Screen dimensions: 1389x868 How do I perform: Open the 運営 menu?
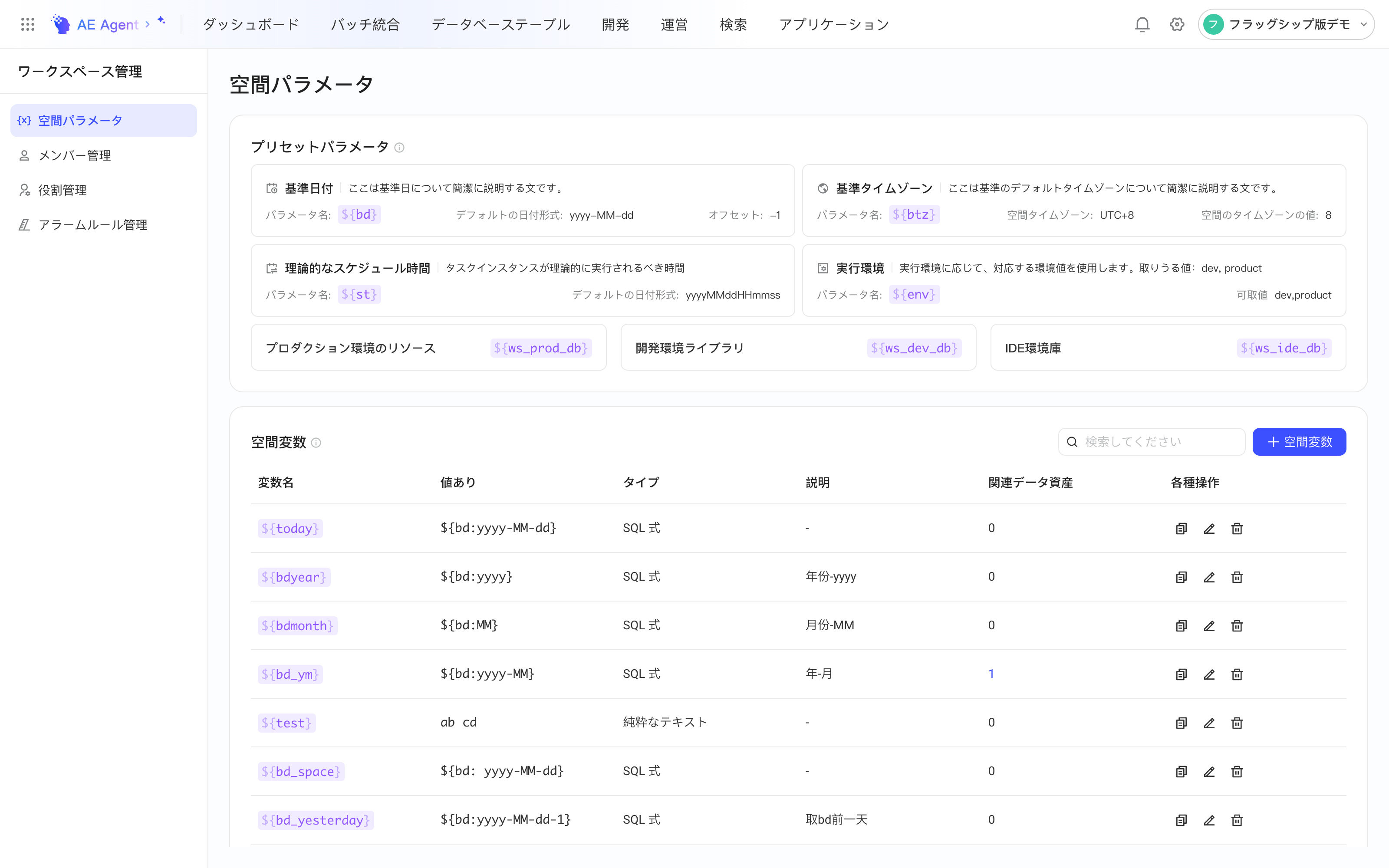[675, 24]
